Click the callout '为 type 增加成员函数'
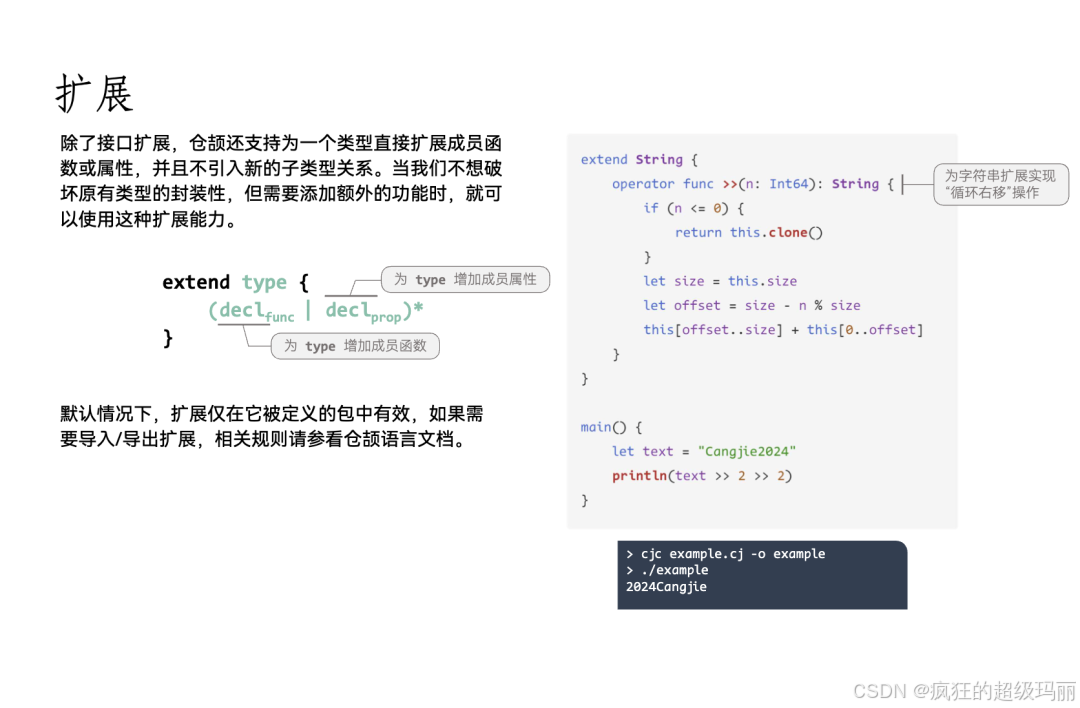Screen dimensions: 1080x708 (355, 346)
